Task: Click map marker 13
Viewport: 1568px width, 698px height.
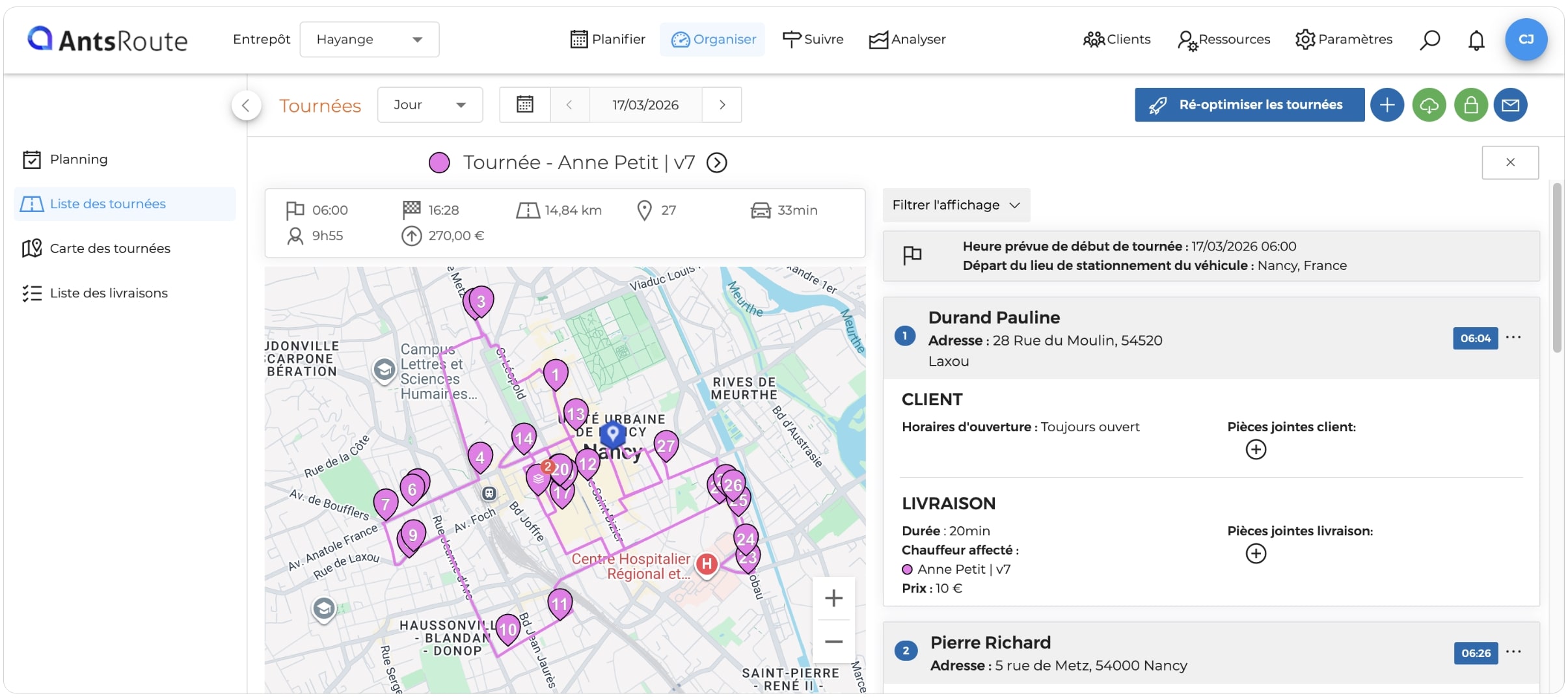Action: (576, 415)
